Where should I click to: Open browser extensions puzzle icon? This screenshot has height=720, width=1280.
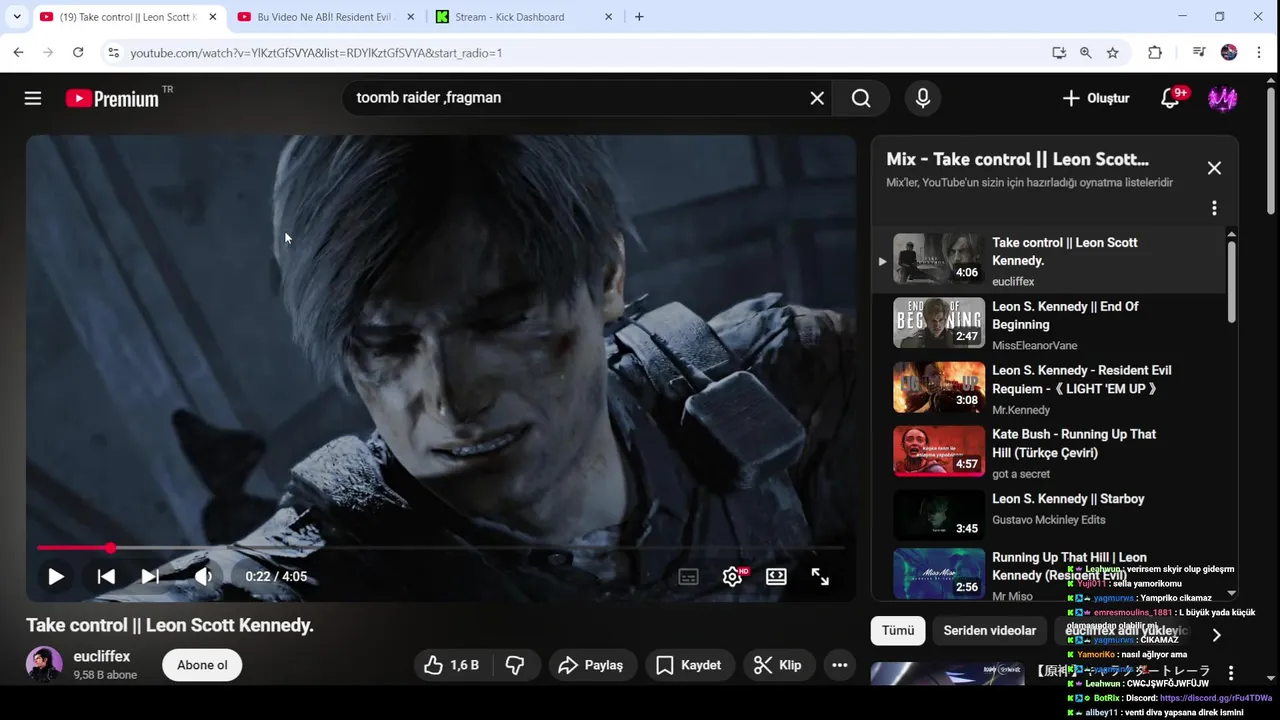tap(1155, 53)
